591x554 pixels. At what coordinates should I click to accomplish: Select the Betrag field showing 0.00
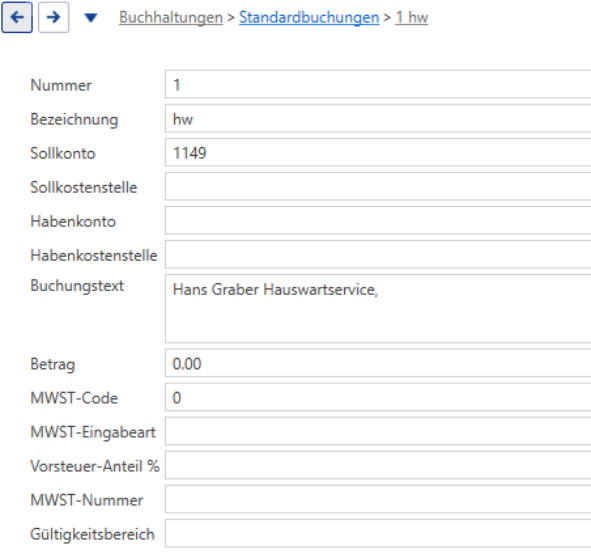(378, 363)
